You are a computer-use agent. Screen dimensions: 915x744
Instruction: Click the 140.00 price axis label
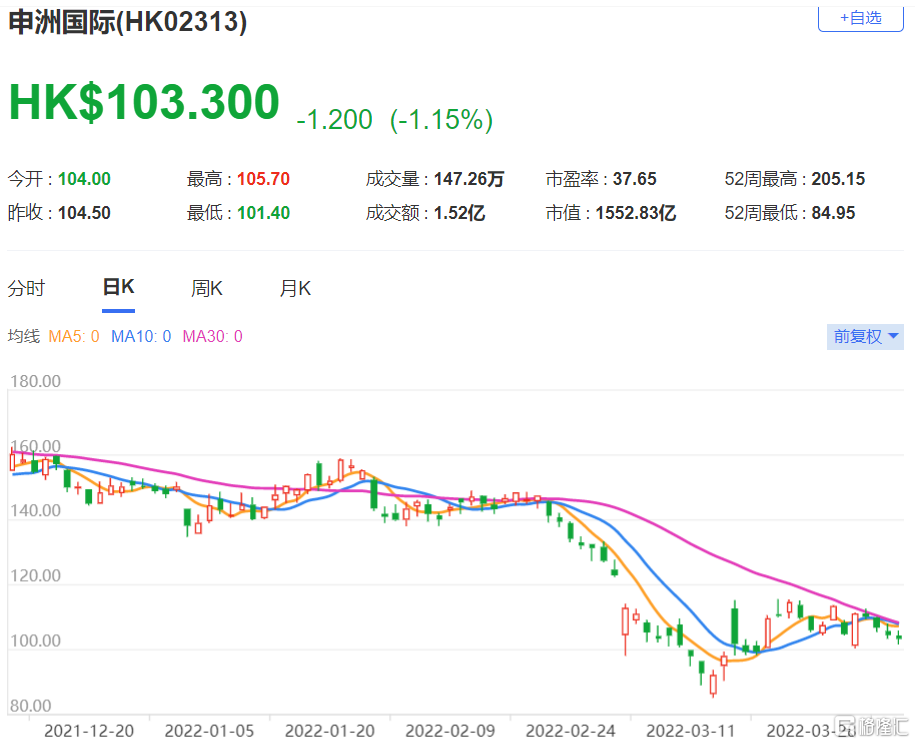point(36,511)
